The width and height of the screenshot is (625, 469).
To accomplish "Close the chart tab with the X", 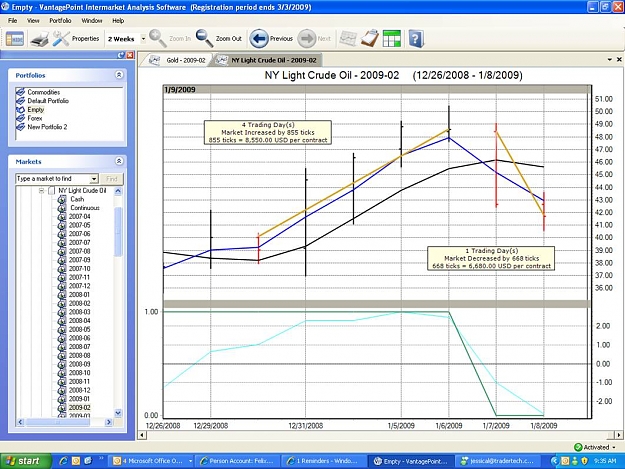I will pos(619,59).
